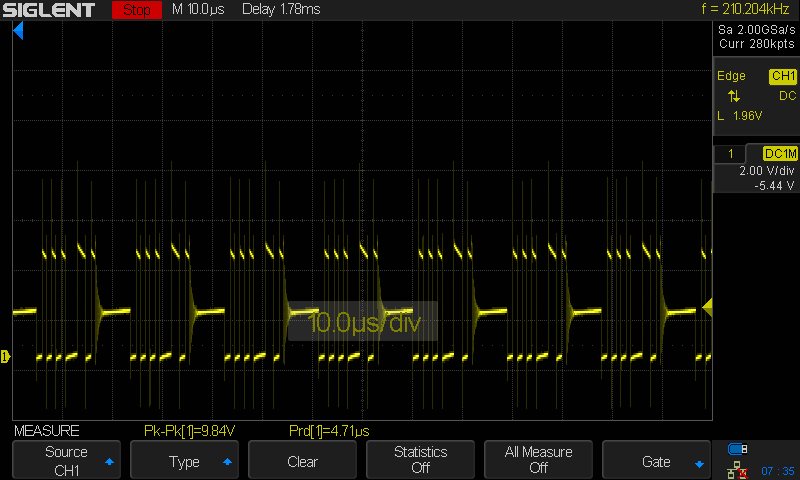Open the measurement Type selector
Viewport: 800px width, 480px height.
click(x=184, y=460)
